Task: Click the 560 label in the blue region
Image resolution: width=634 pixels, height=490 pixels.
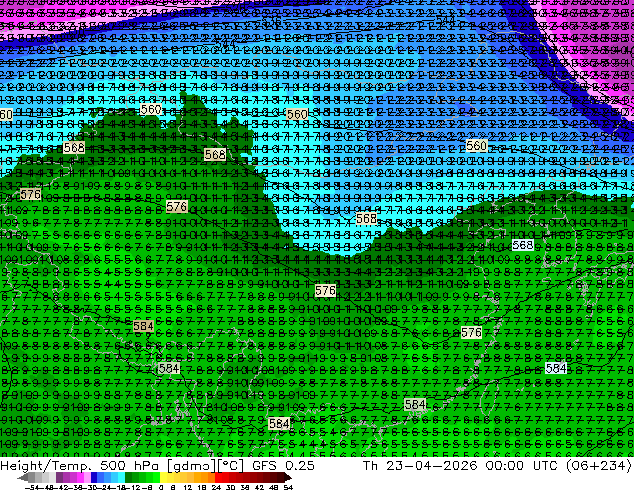Action: [x=476, y=146]
